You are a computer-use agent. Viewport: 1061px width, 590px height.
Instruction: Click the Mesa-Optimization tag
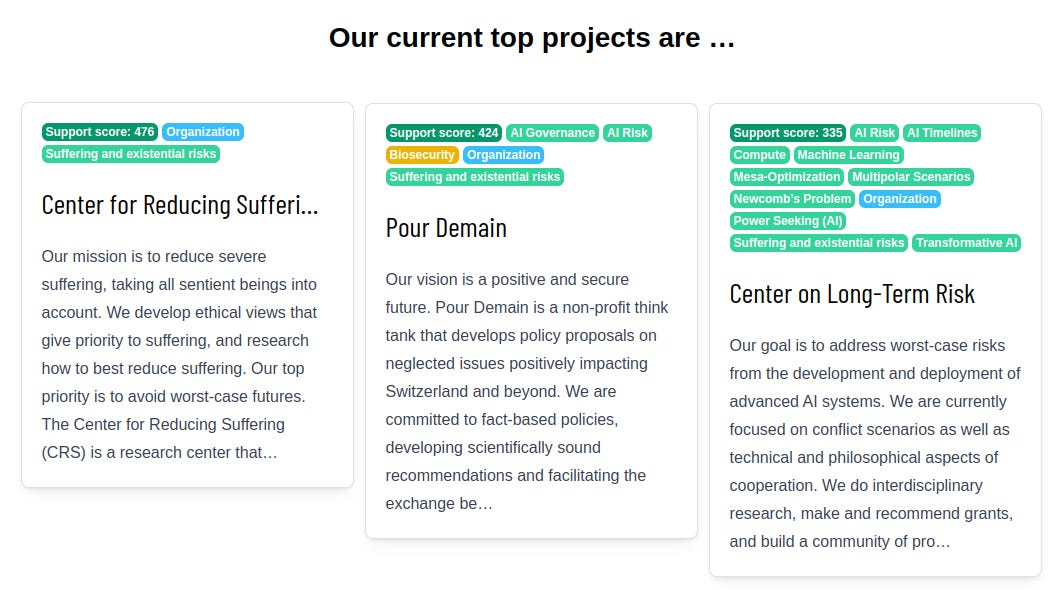click(x=787, y=177)
